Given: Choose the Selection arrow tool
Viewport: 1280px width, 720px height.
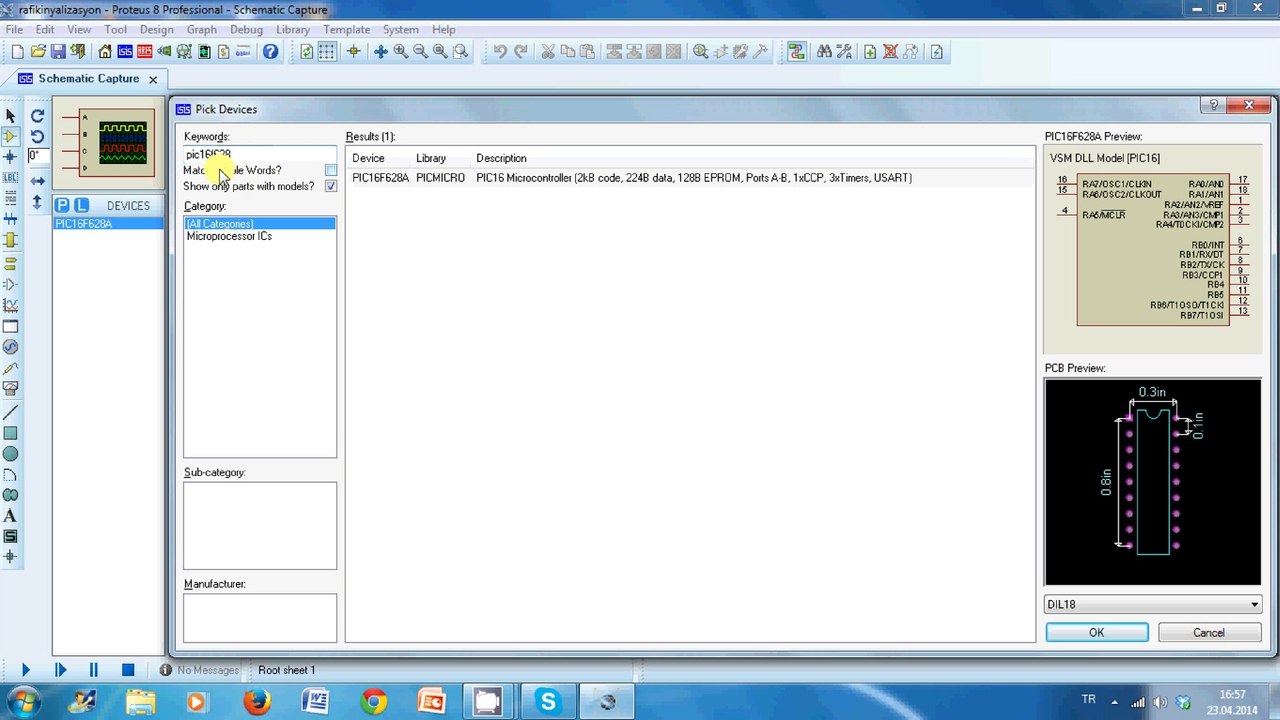Looking at the screenshot, I should [x=11, y=116].
